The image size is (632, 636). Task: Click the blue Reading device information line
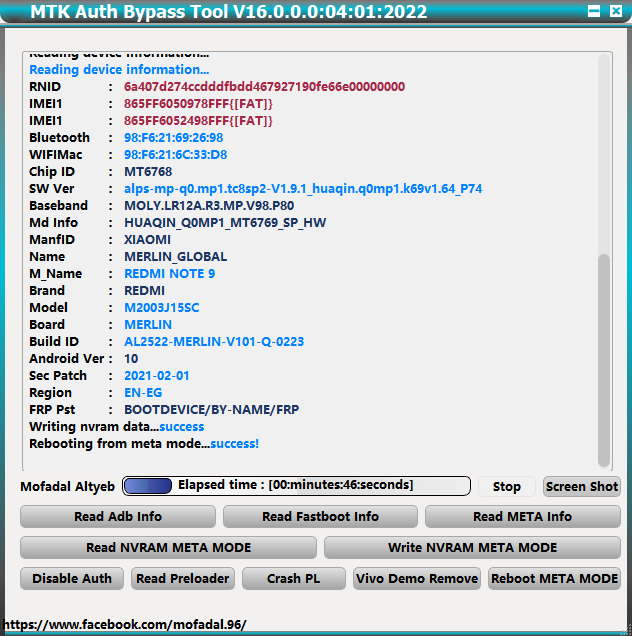click(119, 70)
